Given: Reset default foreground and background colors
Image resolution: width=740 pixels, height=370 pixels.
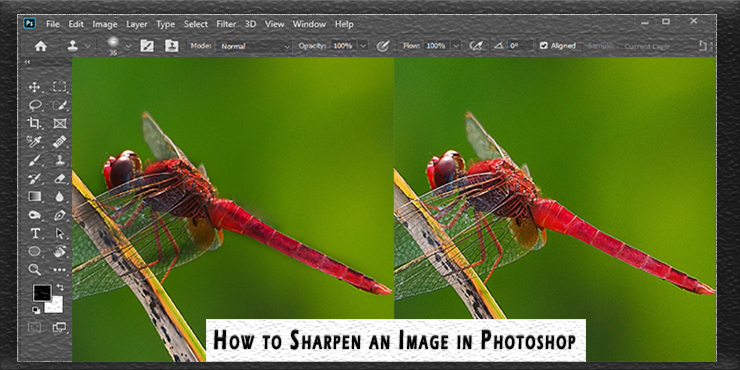Looking at the screenshot, I should [36, 310].
